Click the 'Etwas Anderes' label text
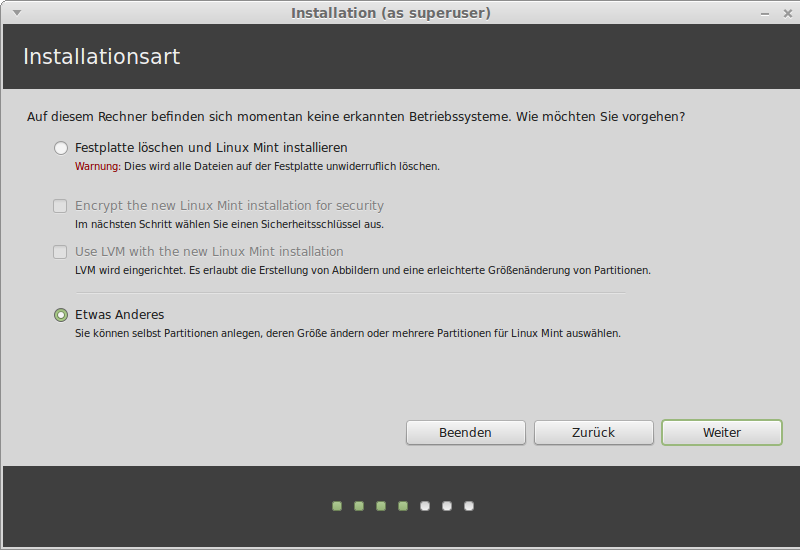This screenshot has width=800, height=550. 119,315
